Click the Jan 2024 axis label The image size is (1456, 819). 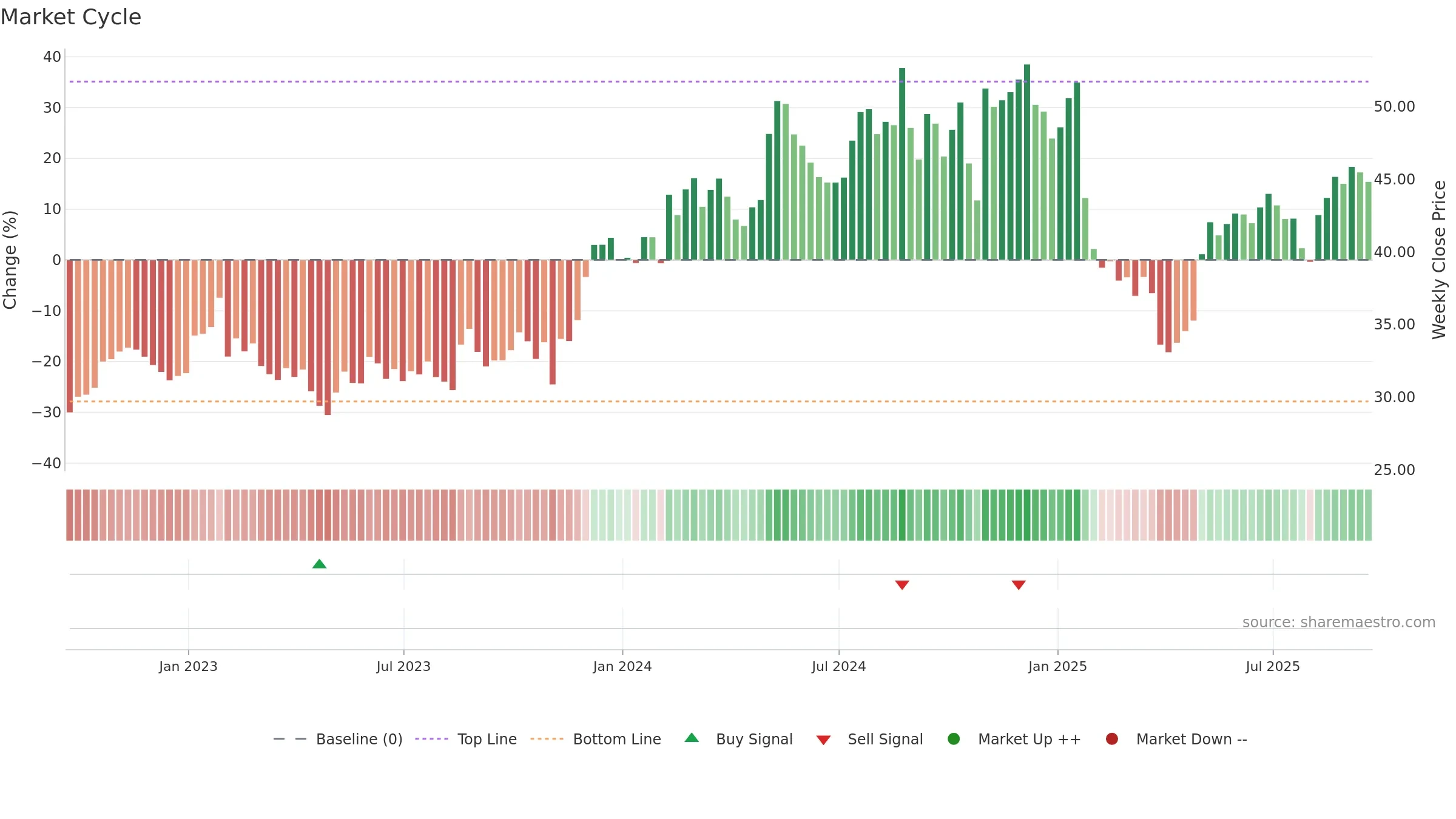622,666
